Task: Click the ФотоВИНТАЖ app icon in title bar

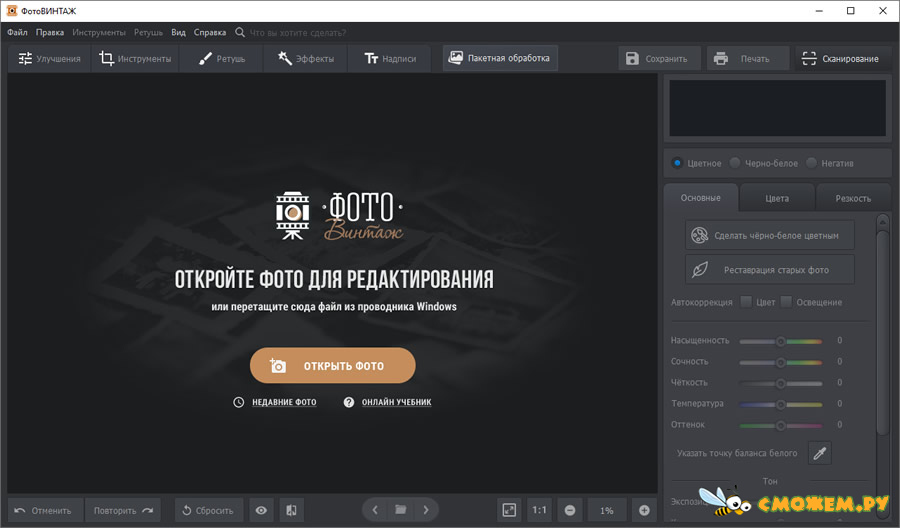Action: [x=11, y=11]
